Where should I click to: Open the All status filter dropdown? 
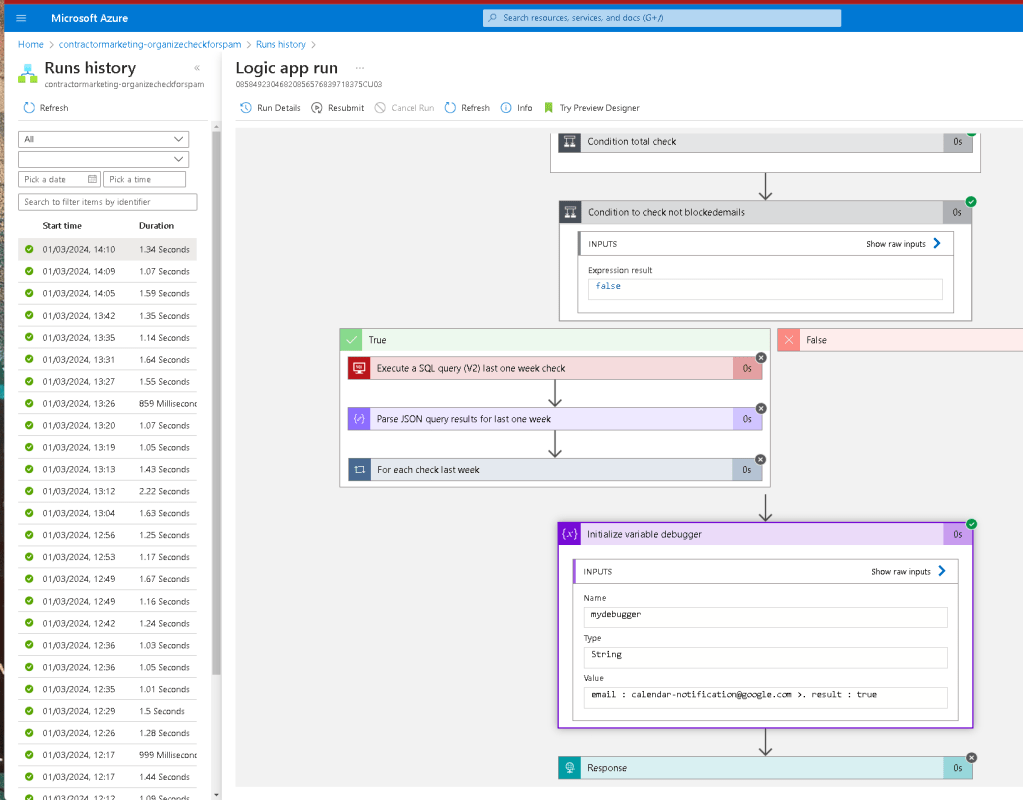[104, 139]
